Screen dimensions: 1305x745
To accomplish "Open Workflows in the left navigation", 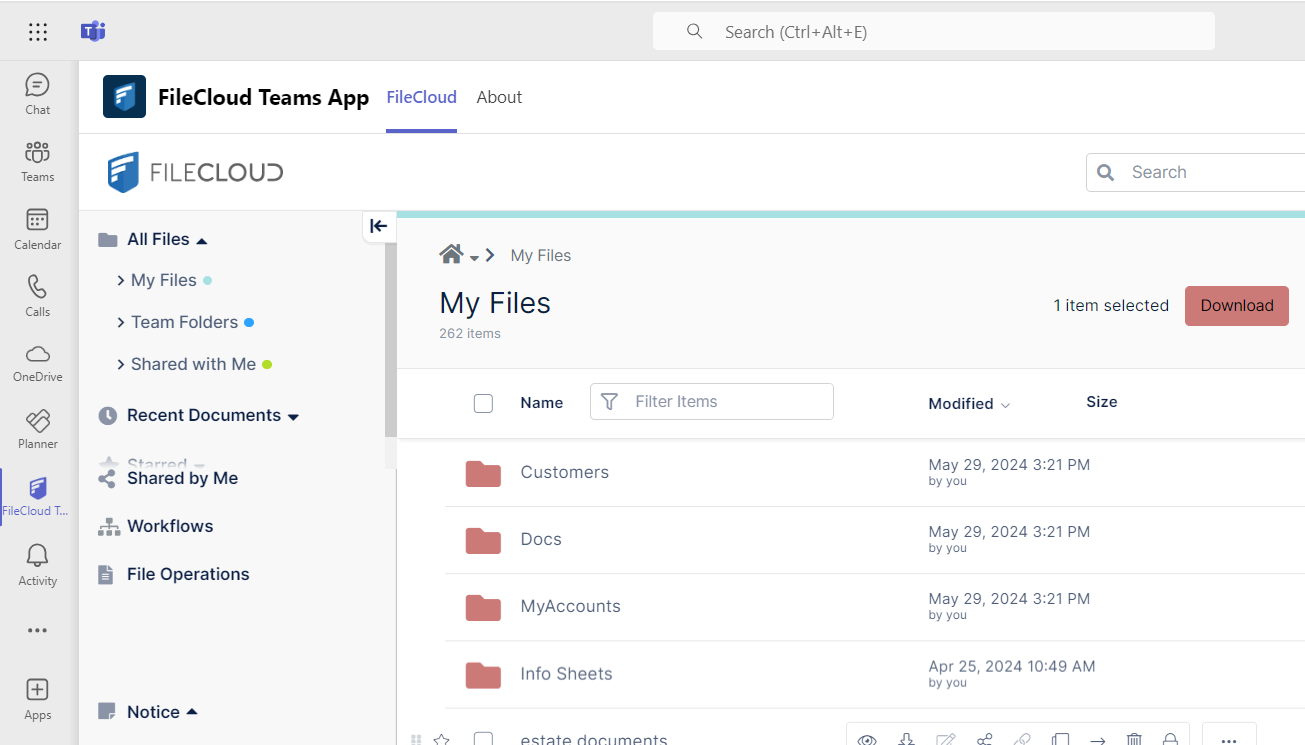I will 169,526.
